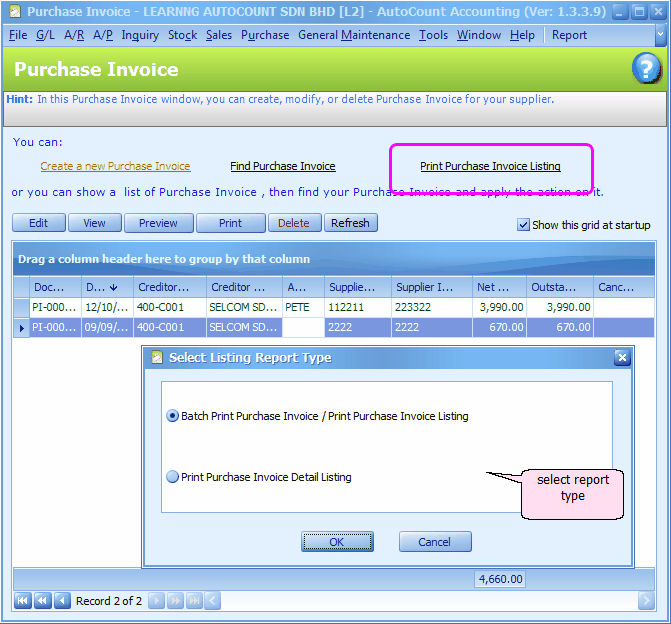The height and width of the screenshot is (624, 671).
Task: Click the 223322 supplier invoice cell
Action: 432,307
